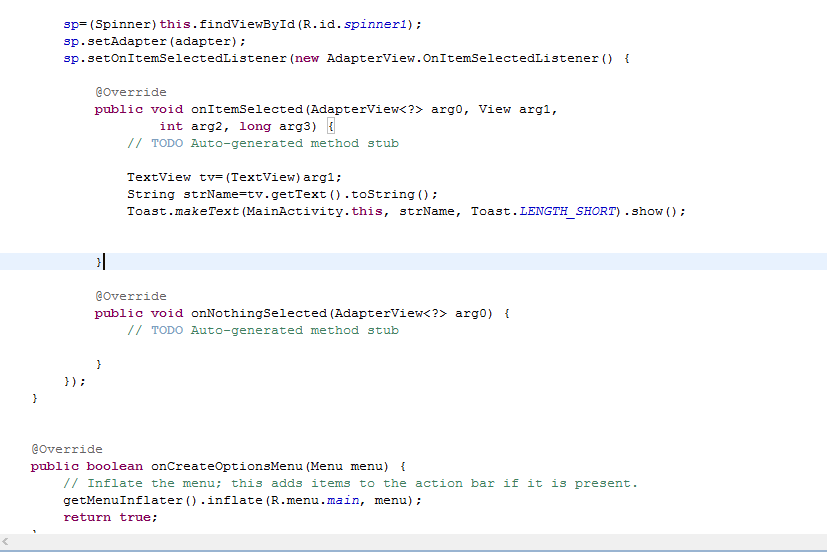
Task: Click "});" closing the listener
Action: [74, 381]
